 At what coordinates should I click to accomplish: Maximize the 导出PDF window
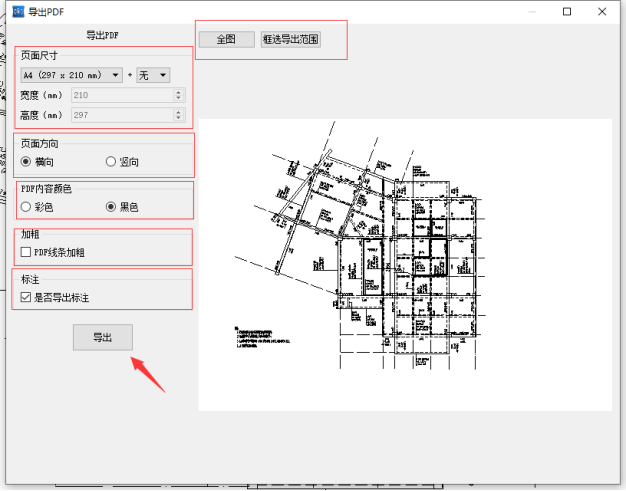coord(567,12)
